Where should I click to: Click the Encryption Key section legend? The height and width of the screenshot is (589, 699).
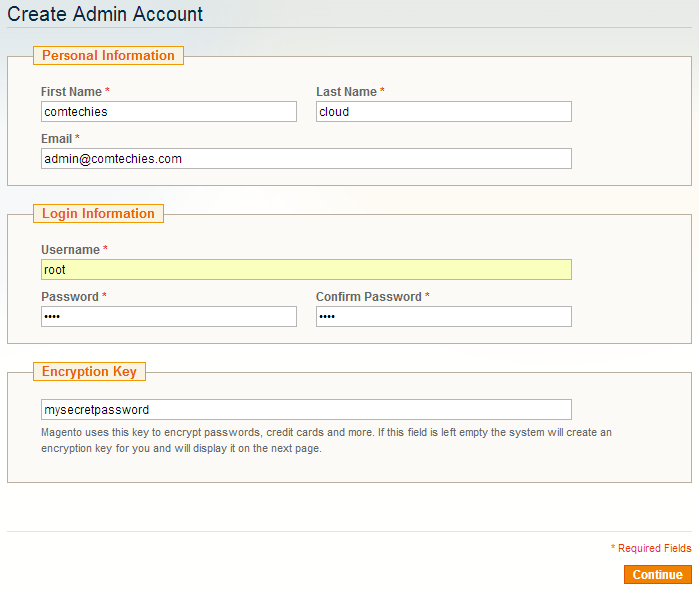89,372
